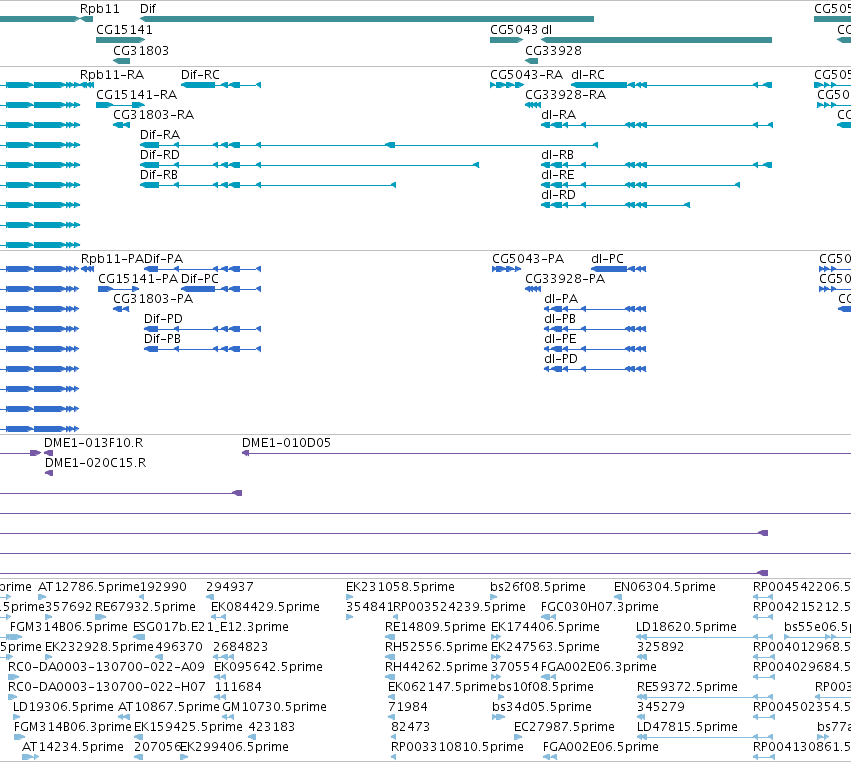Screen dimensions: 851x762
Task: Open the DME1-020C15.R clone label
Action: coord(96,463)
